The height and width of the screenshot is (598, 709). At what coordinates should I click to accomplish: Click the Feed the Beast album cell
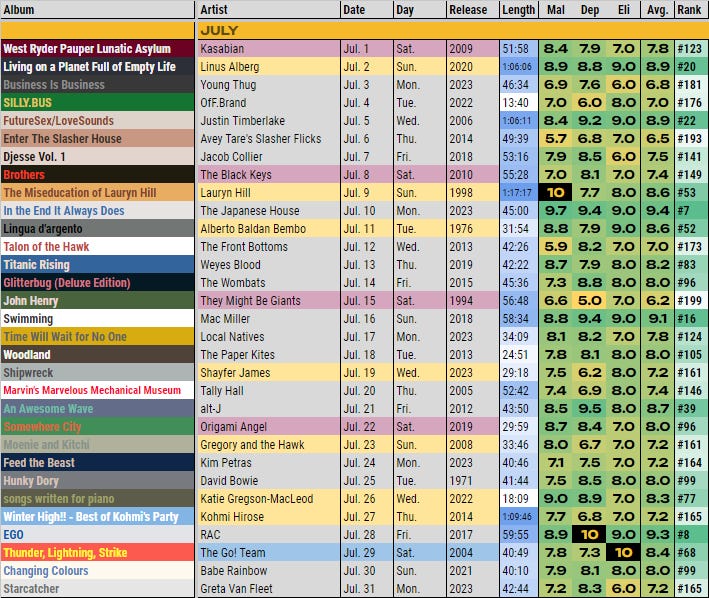point(98,462)
